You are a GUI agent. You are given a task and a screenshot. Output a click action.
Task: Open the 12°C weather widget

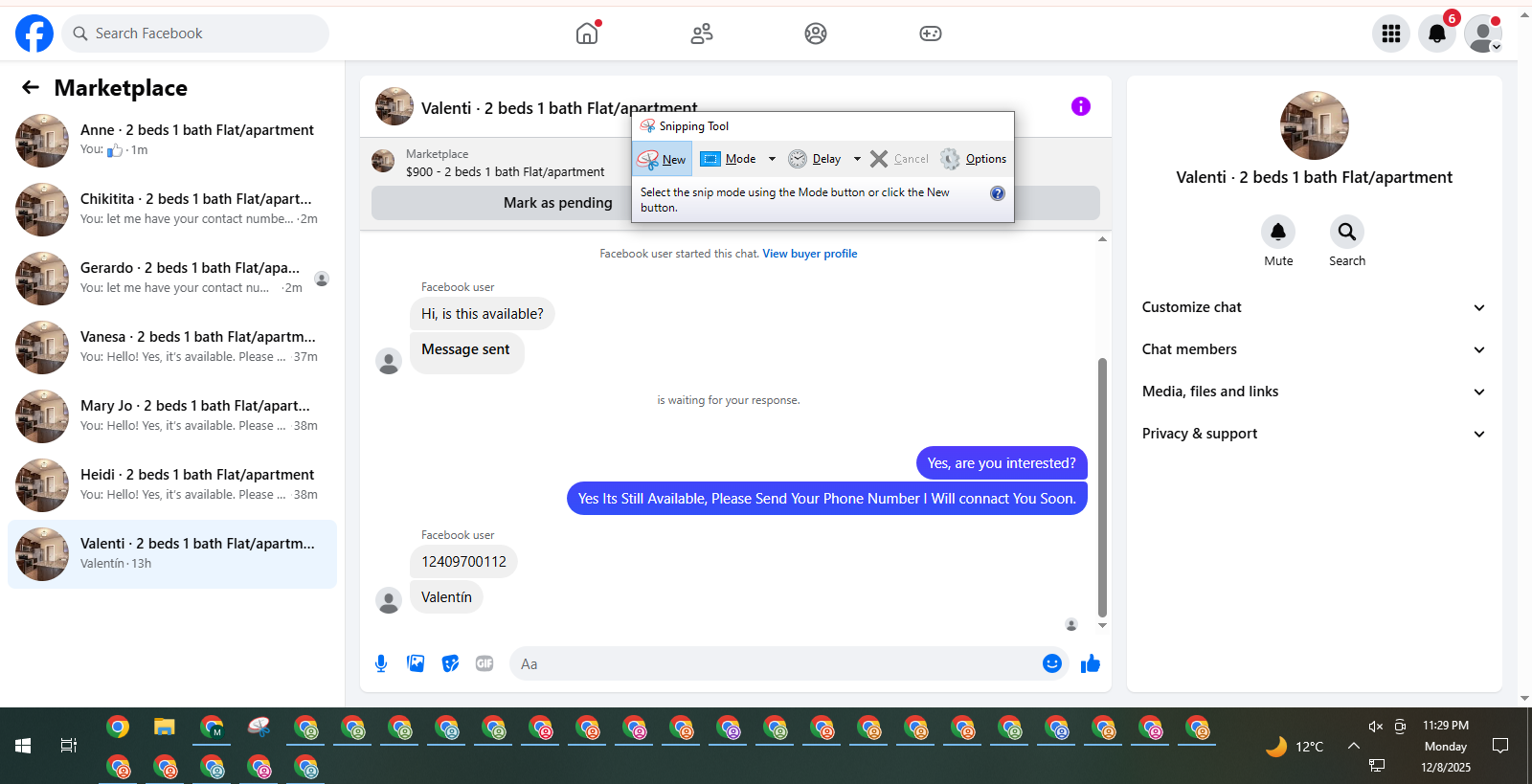coord(1295,747)
